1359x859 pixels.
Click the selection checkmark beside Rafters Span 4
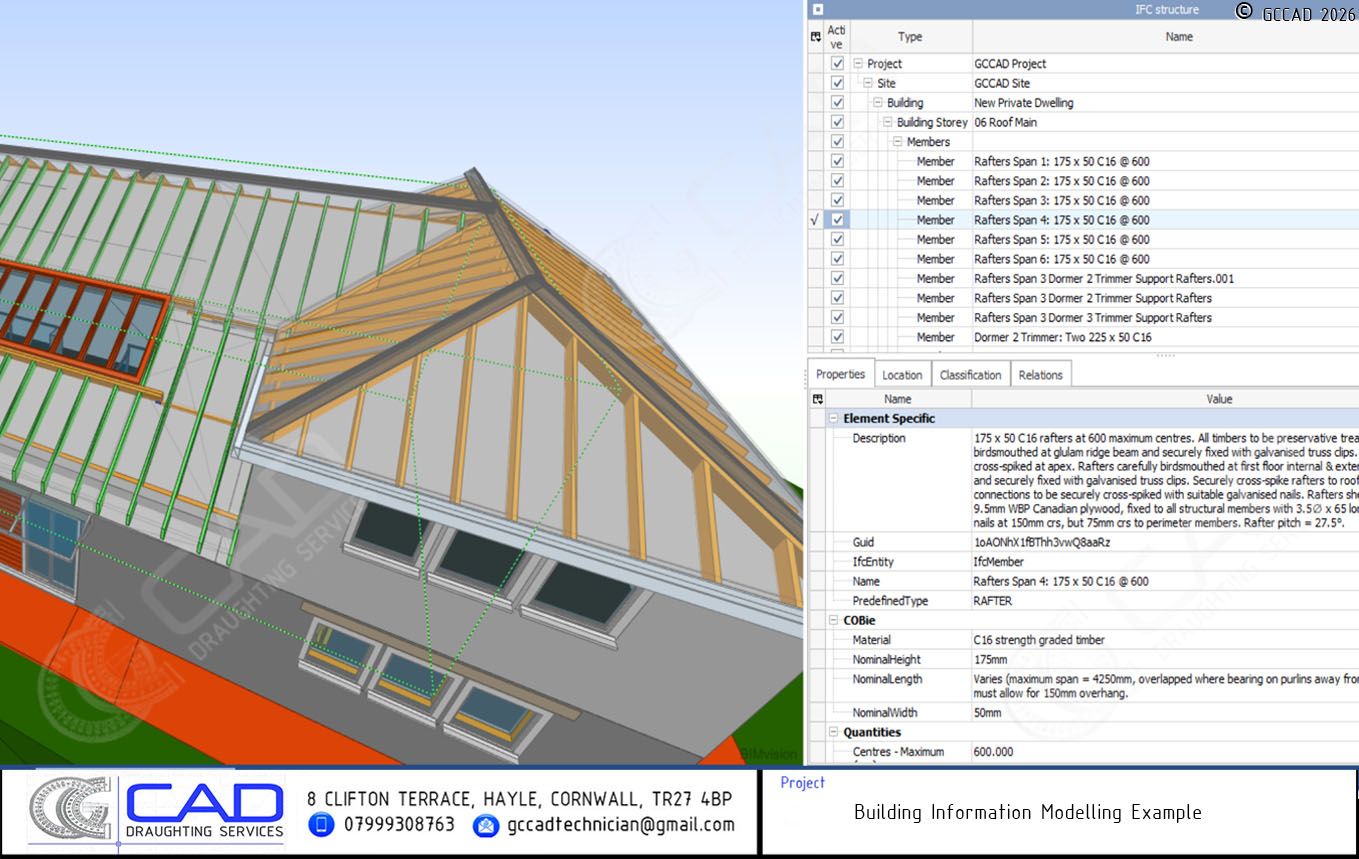815,220
